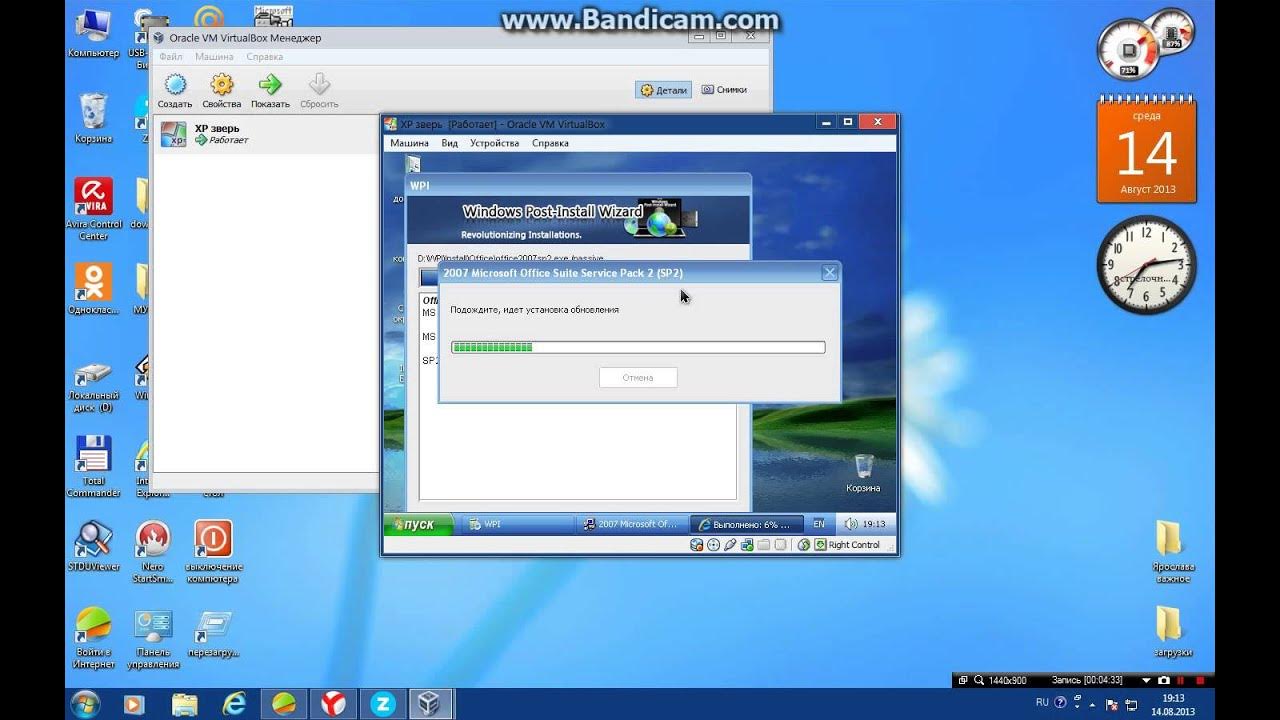
Task: Click the greyed Сбросить (Reset) arrow icon
Action: click(319, 90)
